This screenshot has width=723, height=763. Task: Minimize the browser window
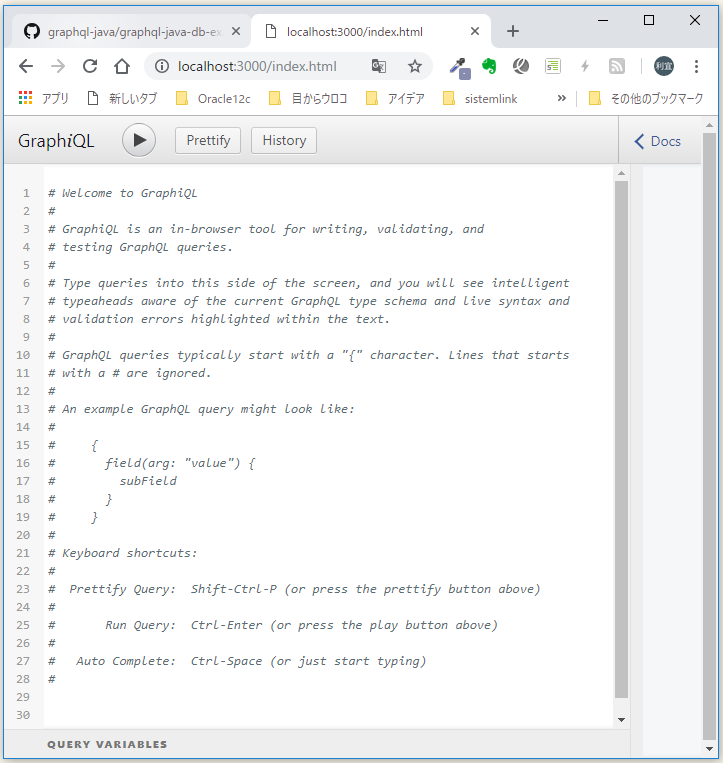pos(603,20)
